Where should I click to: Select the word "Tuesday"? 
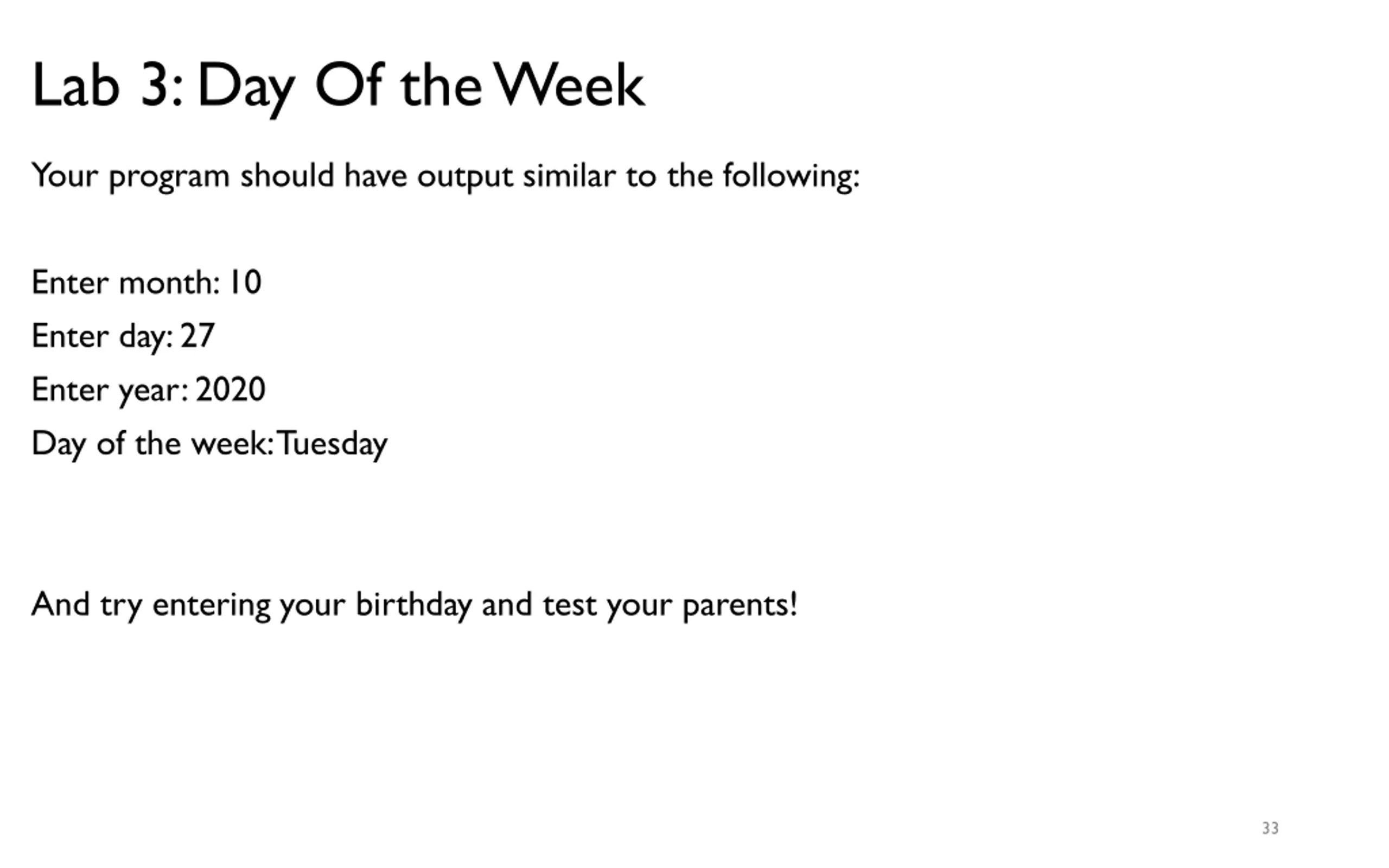(332, 444)
